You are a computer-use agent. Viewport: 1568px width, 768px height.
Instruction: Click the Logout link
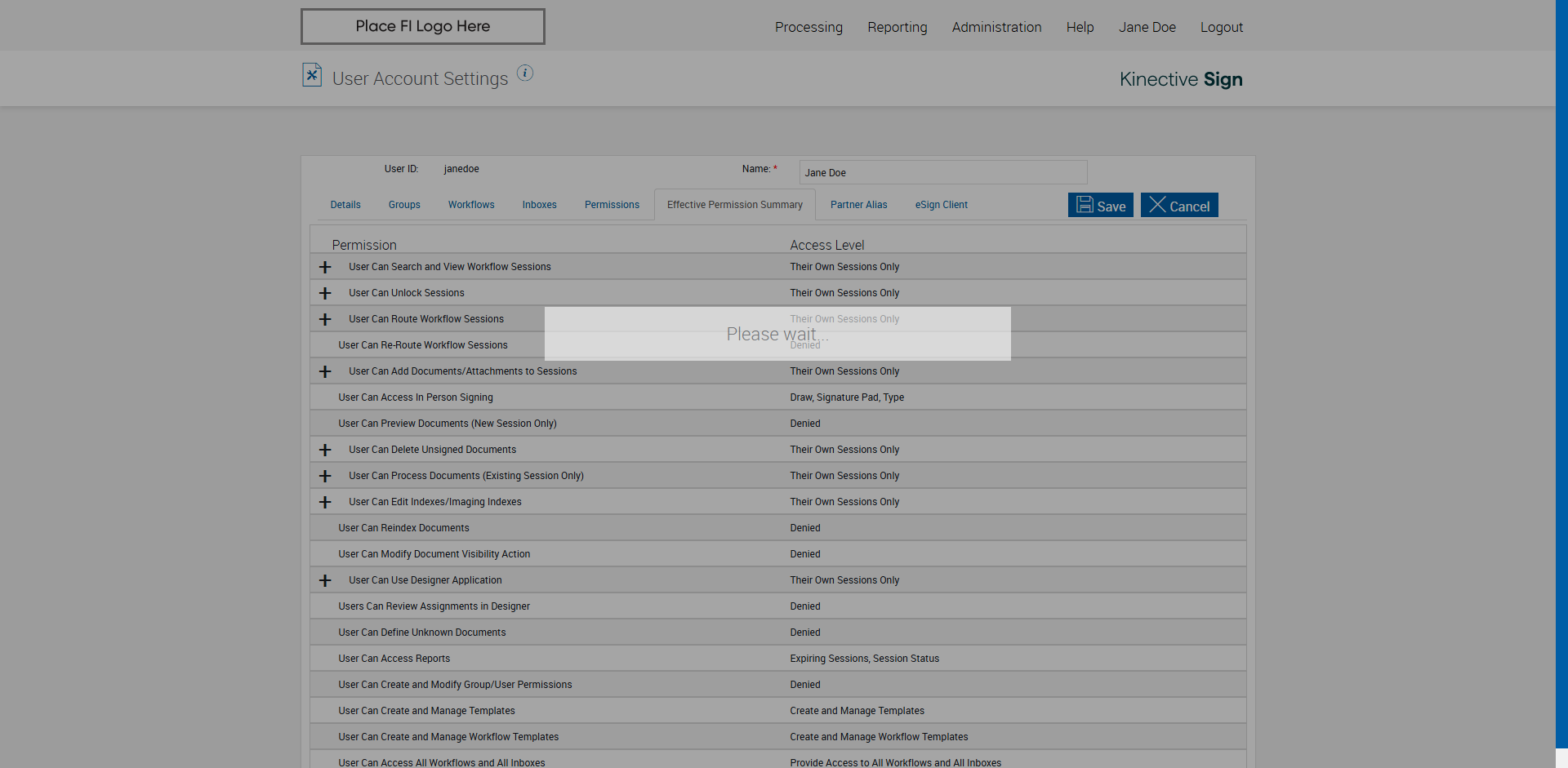(x=1222, y=27)
